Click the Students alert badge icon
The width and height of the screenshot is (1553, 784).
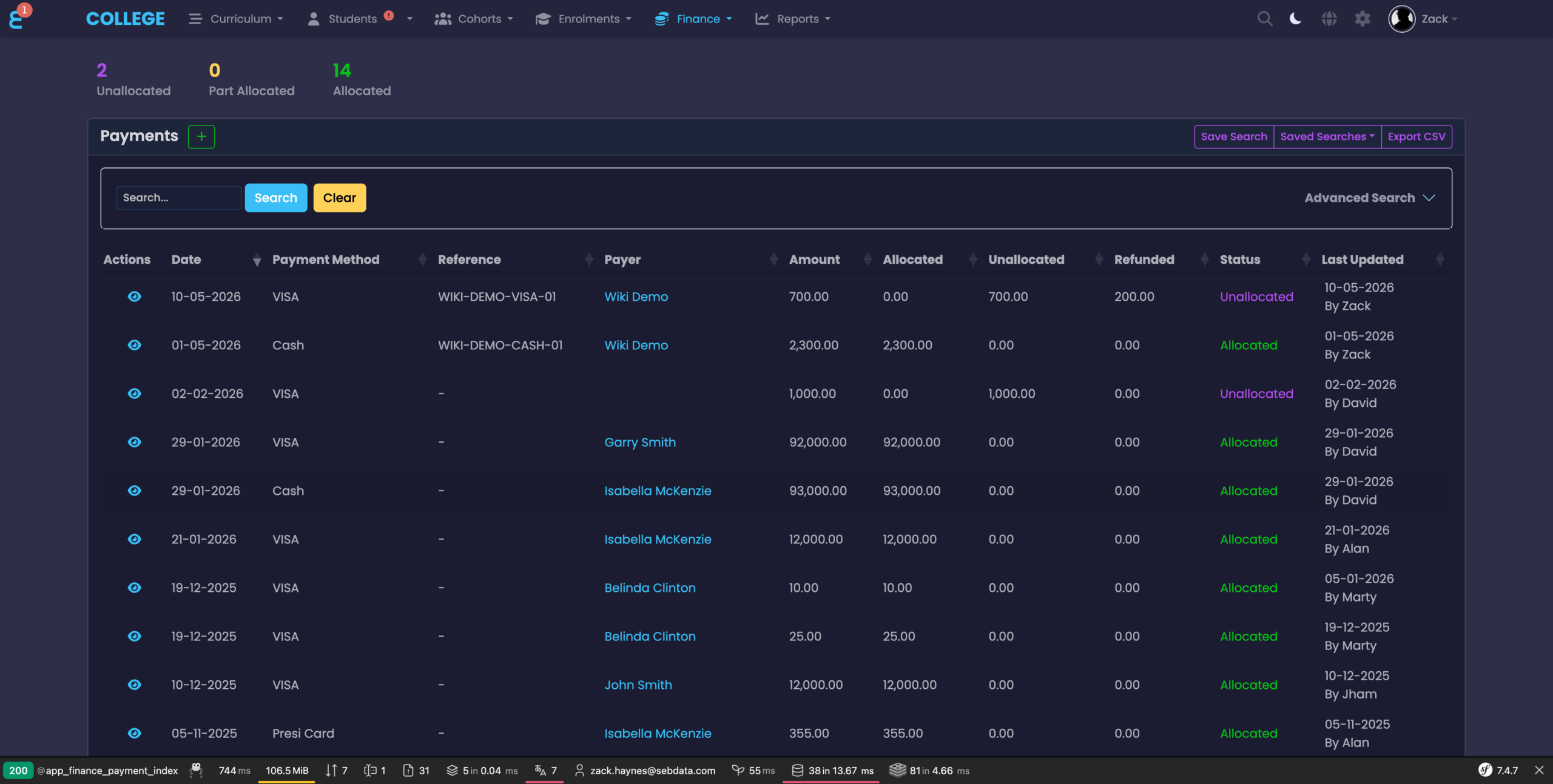point(389,16)
